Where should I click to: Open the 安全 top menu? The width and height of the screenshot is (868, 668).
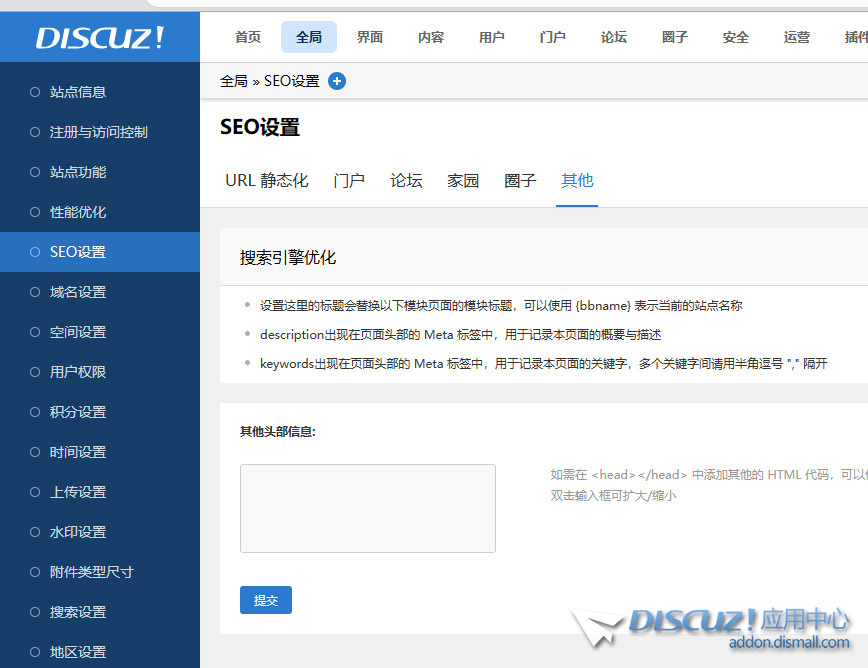pos(735,37)
